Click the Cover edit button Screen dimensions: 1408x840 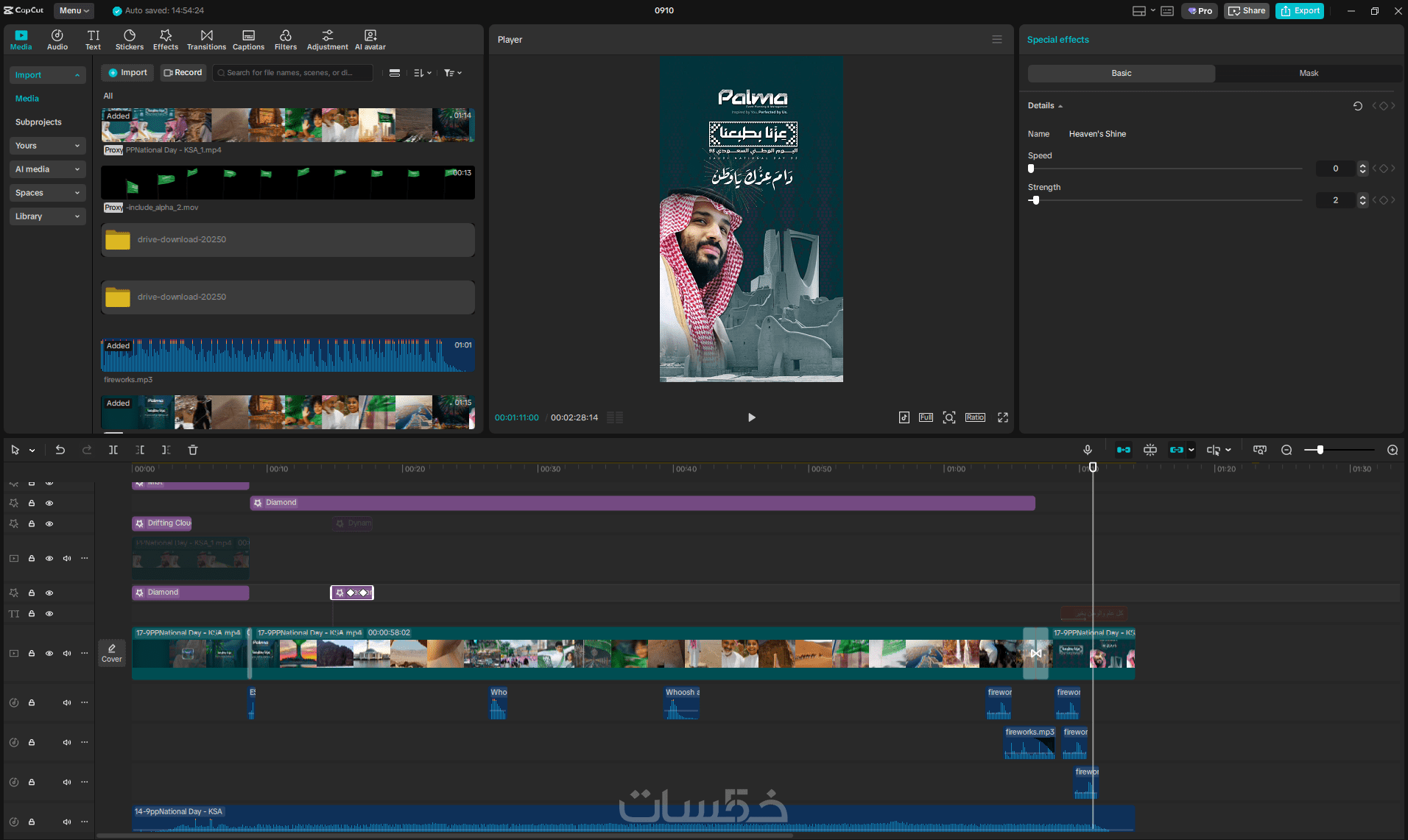pyautogui.click(x=112, y=653)
